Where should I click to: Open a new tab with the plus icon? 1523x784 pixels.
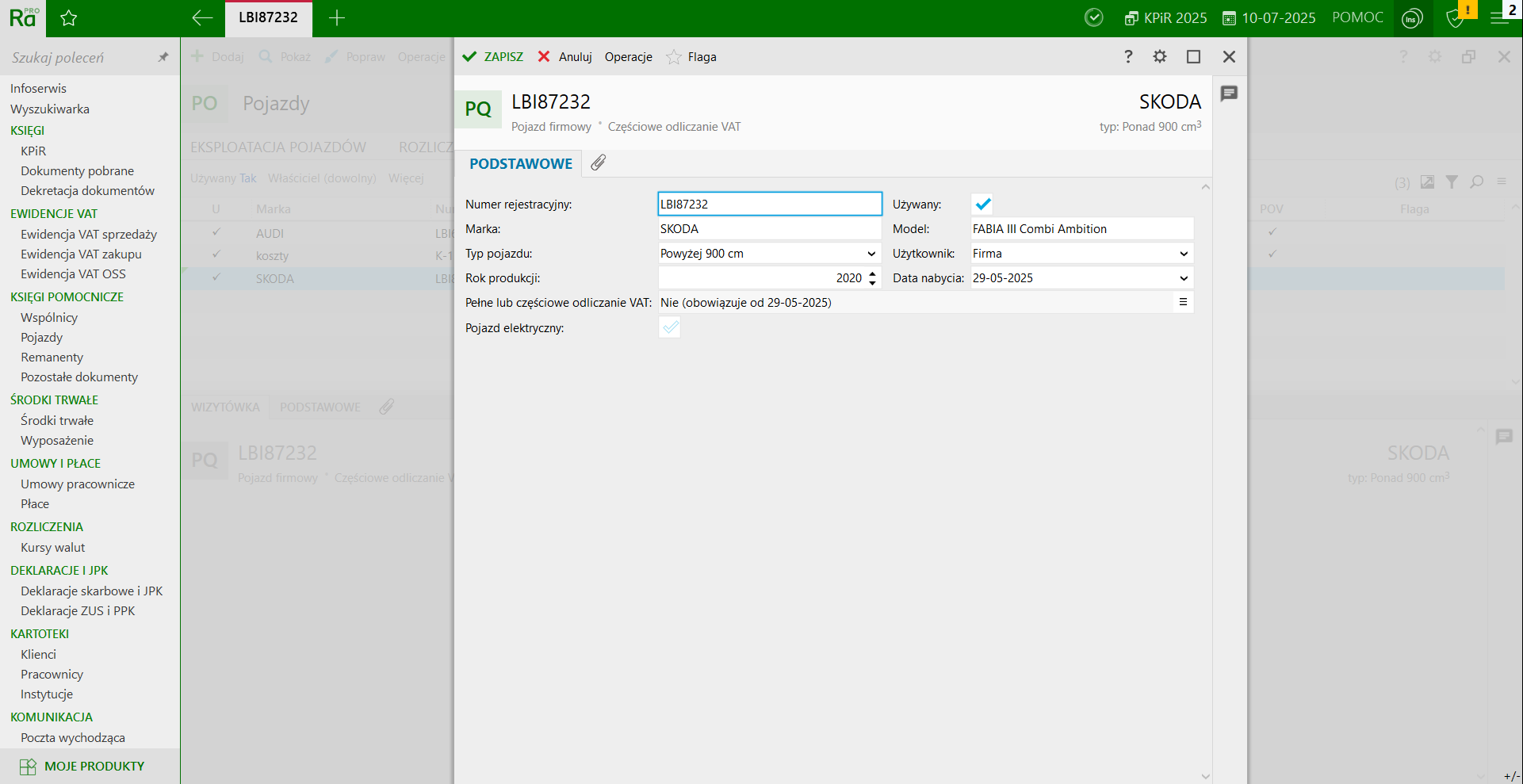337,18
